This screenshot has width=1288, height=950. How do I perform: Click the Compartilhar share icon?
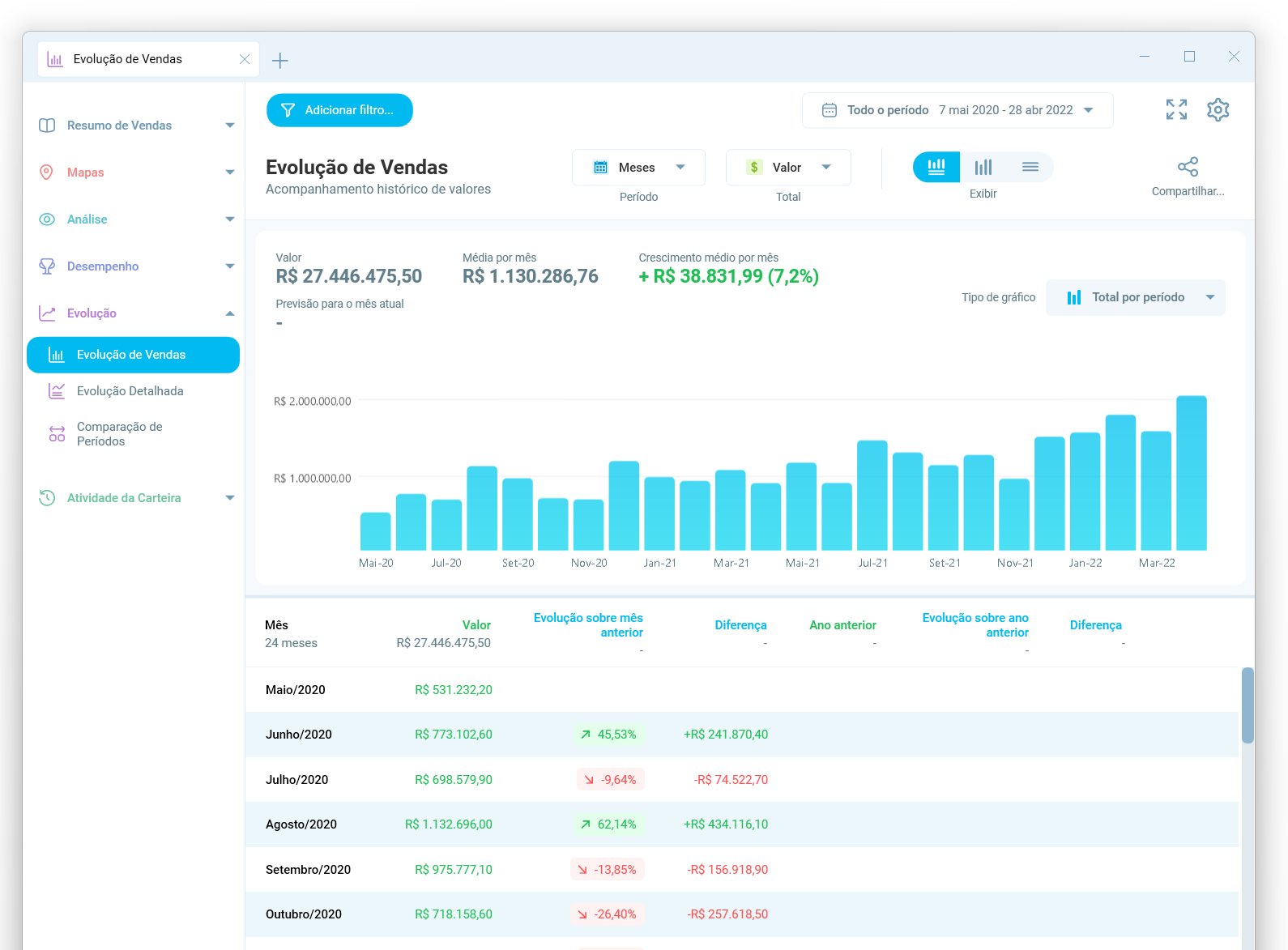click(1188, 167)
